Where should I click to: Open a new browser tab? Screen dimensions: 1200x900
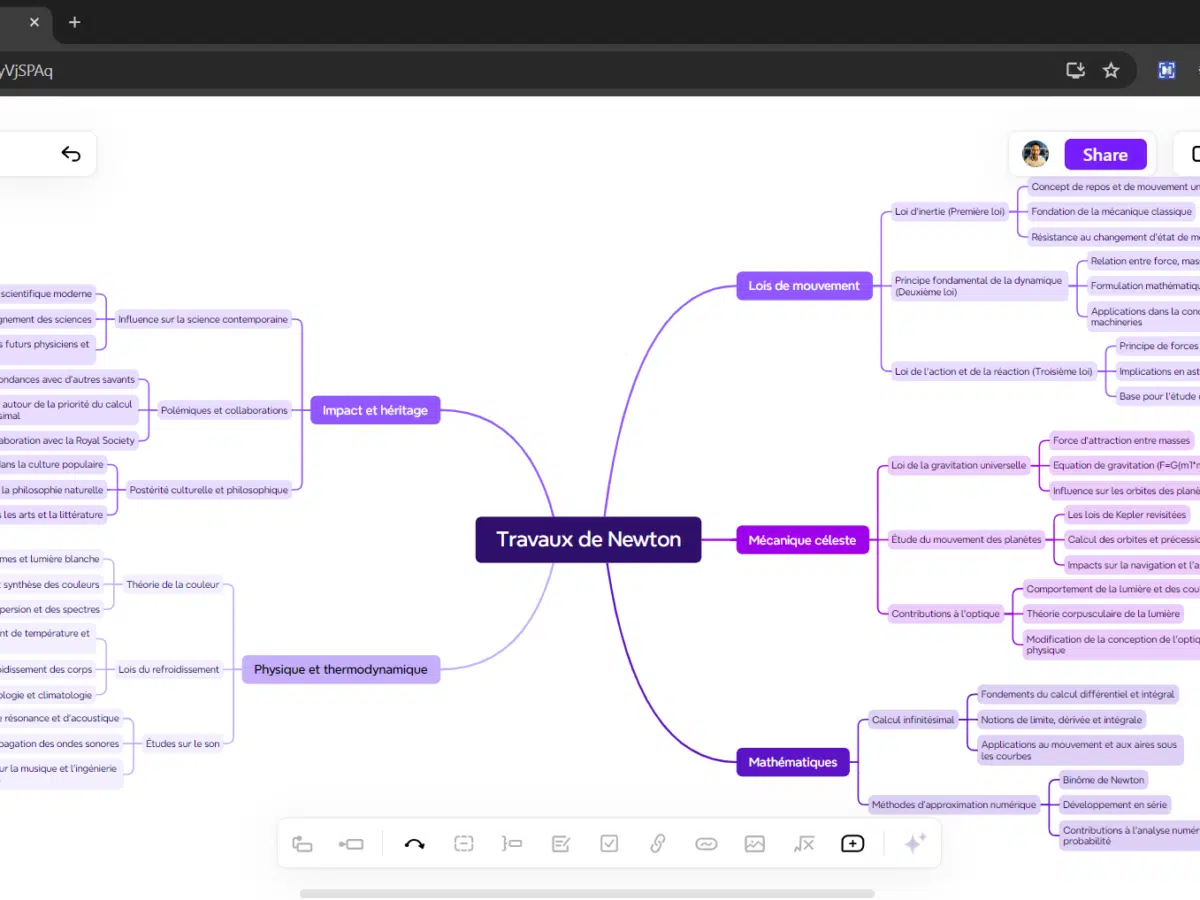tap(74, 22)
